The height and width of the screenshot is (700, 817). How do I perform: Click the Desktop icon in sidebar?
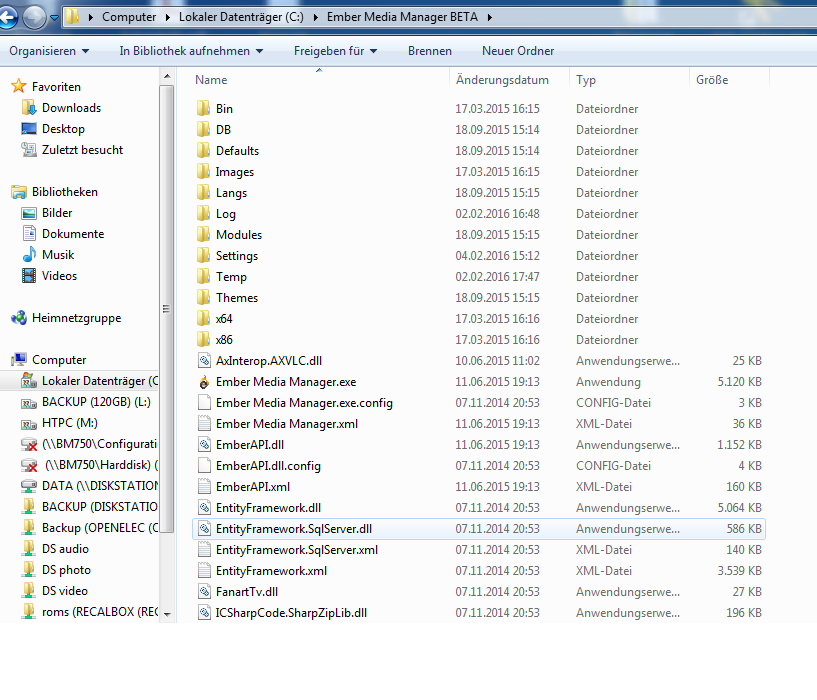(x=29, y=128)
